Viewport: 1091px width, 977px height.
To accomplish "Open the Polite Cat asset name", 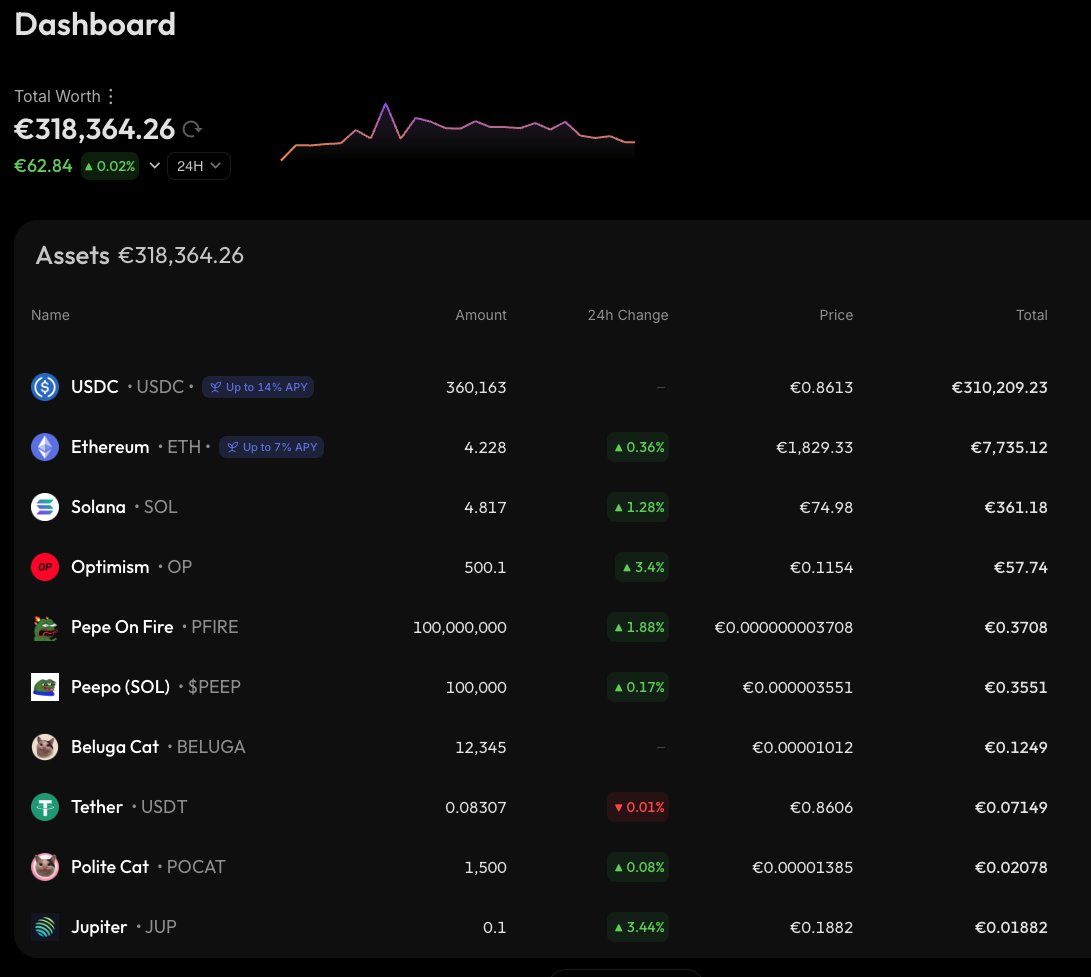I will tap(110, 867).
